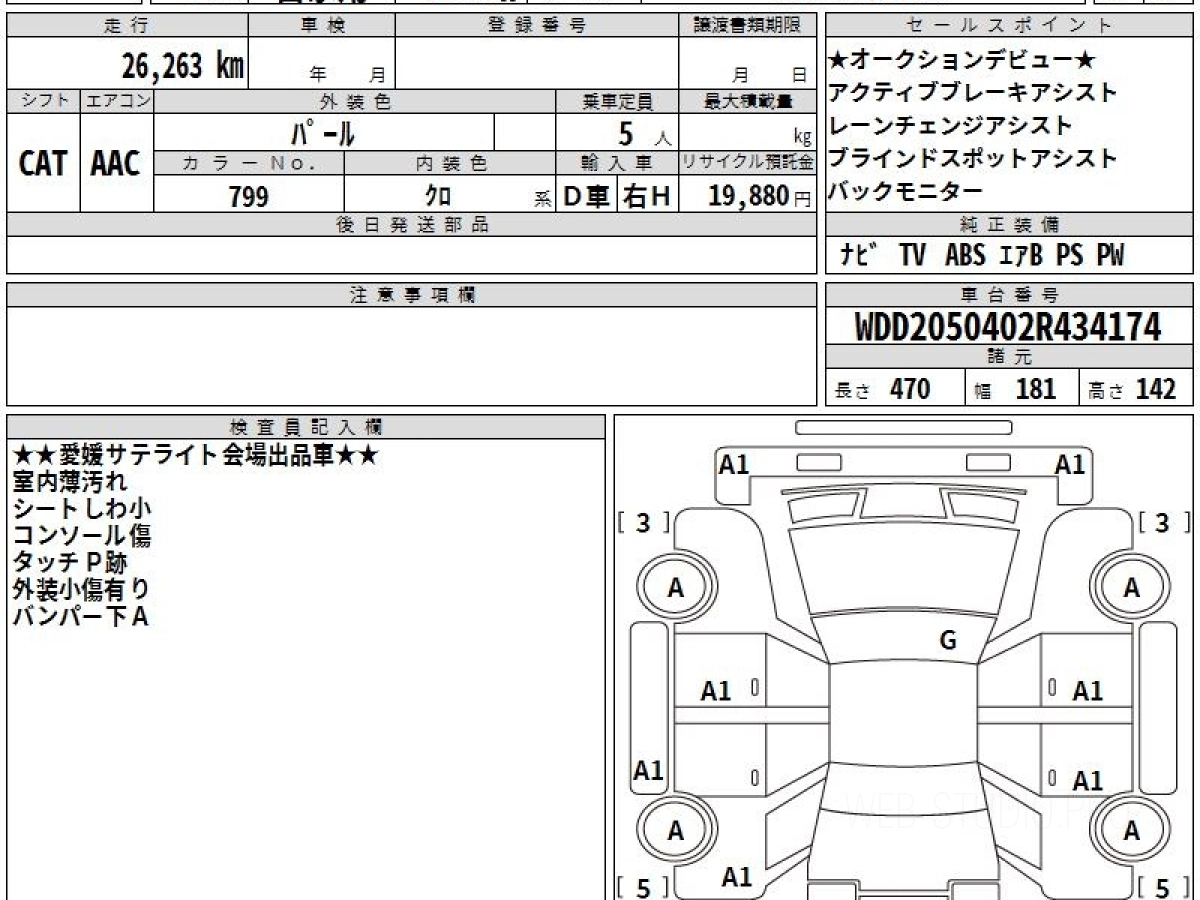Select the エアB equipment item
This screenshot has width=1200, height=900.
coord(1021,256)
